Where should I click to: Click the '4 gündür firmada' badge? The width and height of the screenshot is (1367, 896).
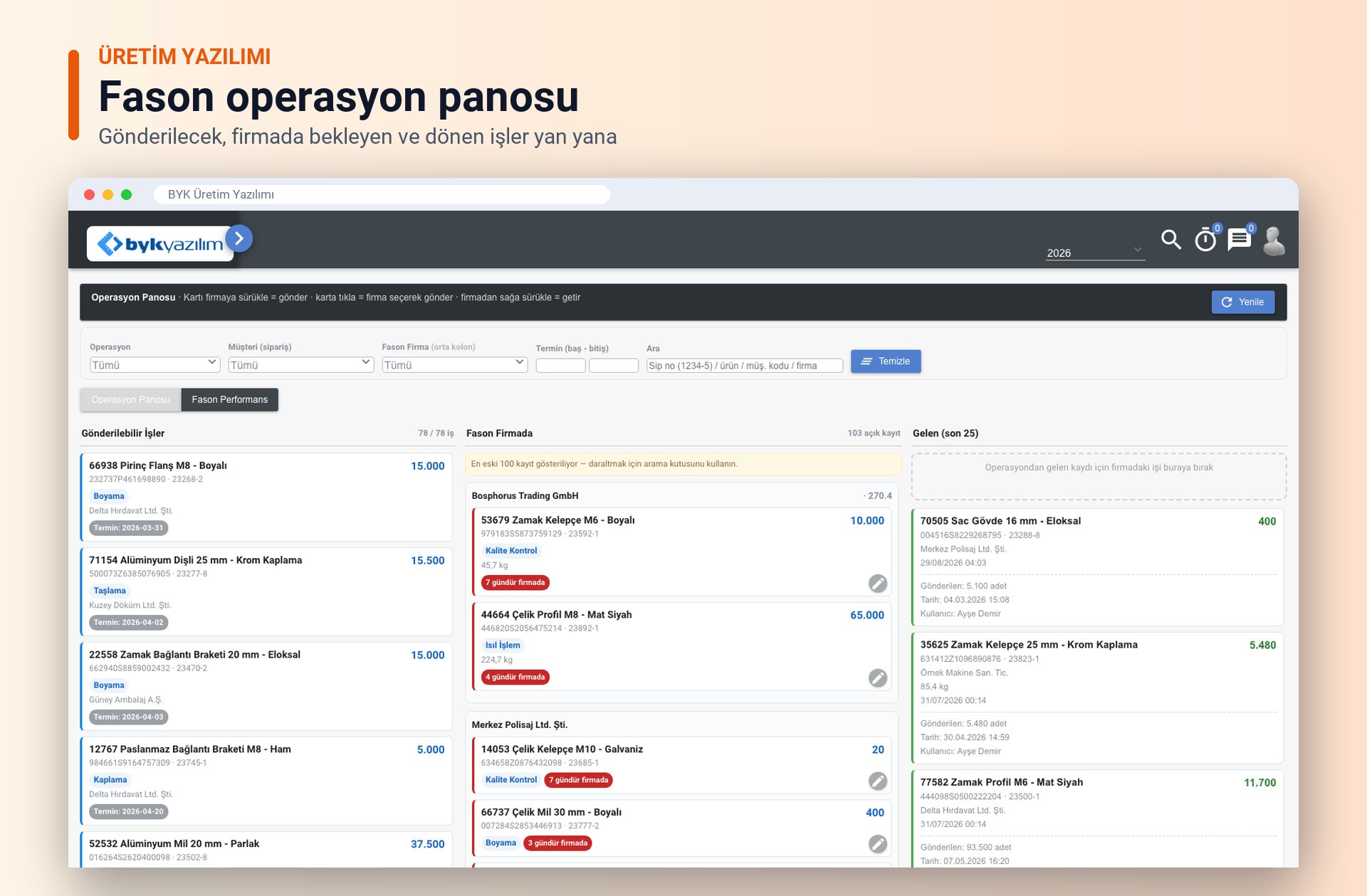[x=515, y=677]
